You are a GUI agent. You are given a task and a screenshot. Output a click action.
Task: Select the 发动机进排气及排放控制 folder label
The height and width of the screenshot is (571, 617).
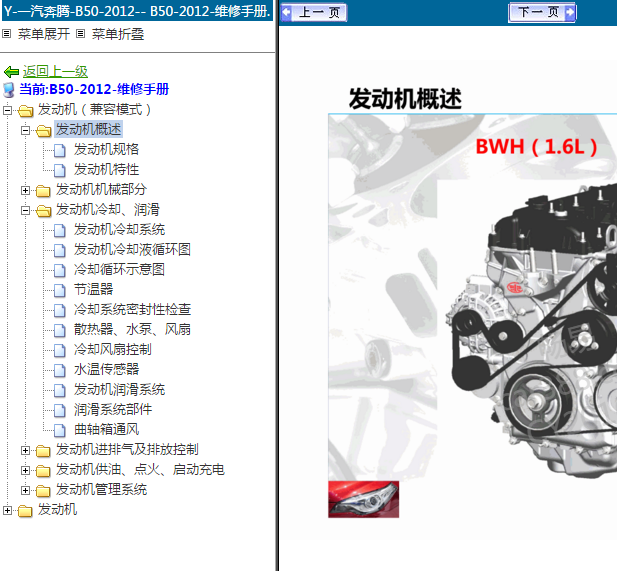coord(127,449)
